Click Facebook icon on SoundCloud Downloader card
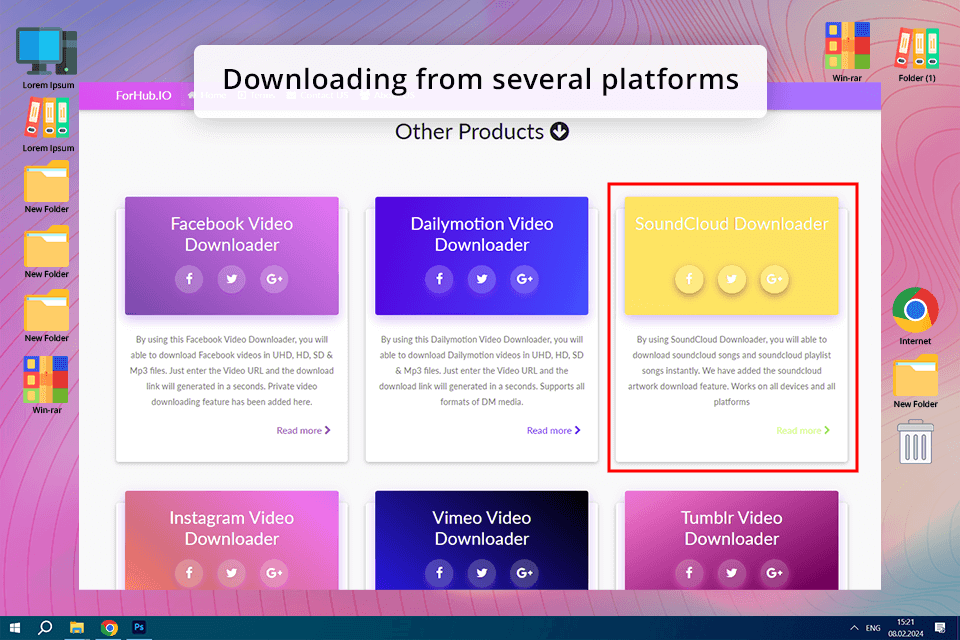Viewport: 960px width, 640px height. (x=689, y=279)
